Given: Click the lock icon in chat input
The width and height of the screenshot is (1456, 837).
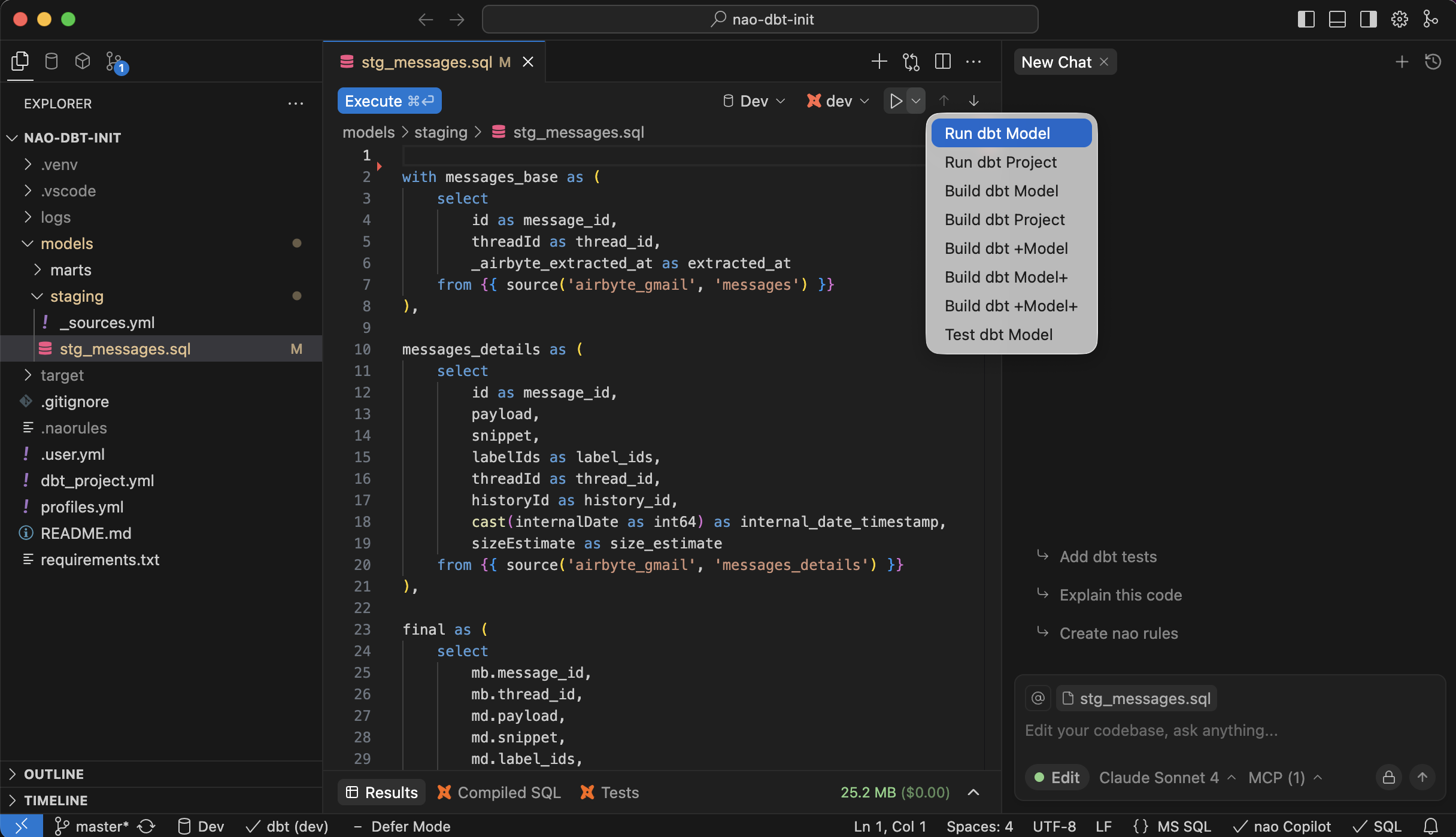Looking at the screenshot, I should (1389, 777).
